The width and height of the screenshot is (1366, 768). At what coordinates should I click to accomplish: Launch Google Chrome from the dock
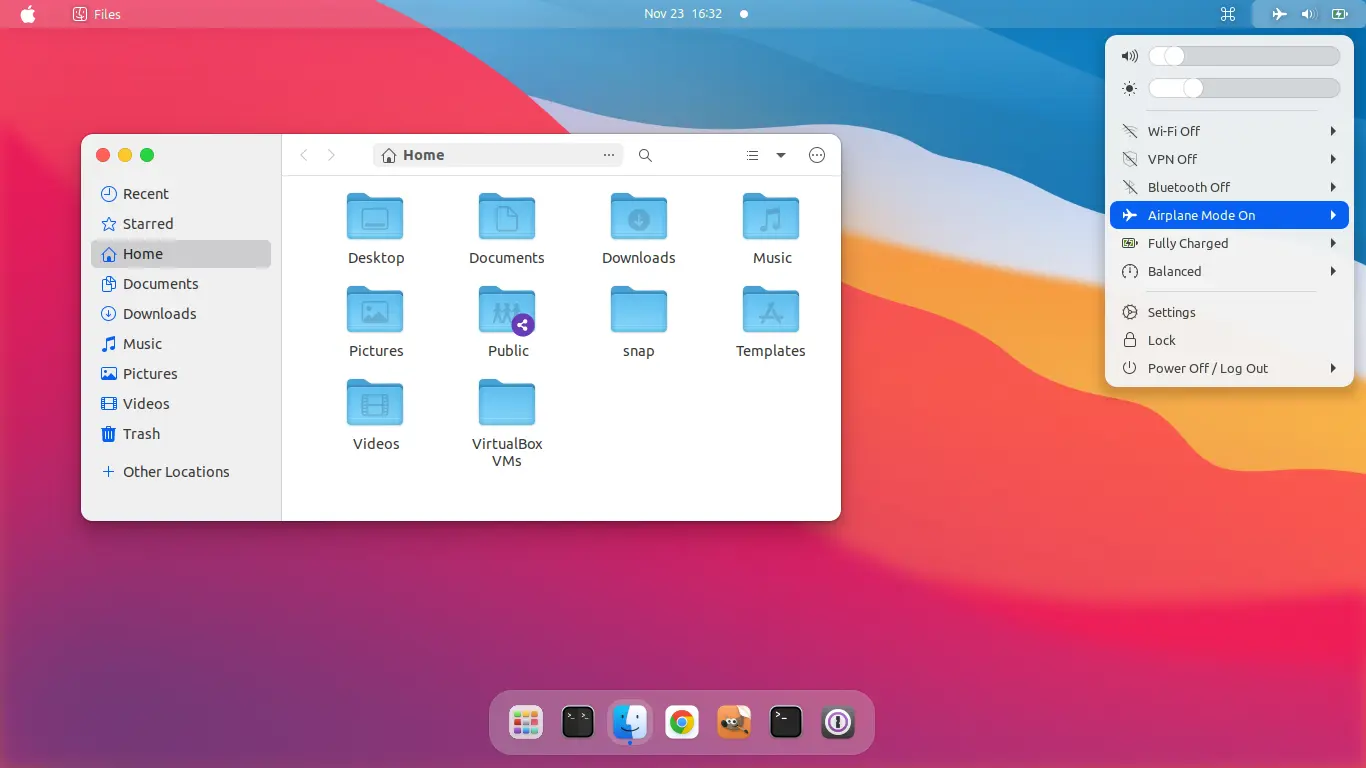coord(682,722)
